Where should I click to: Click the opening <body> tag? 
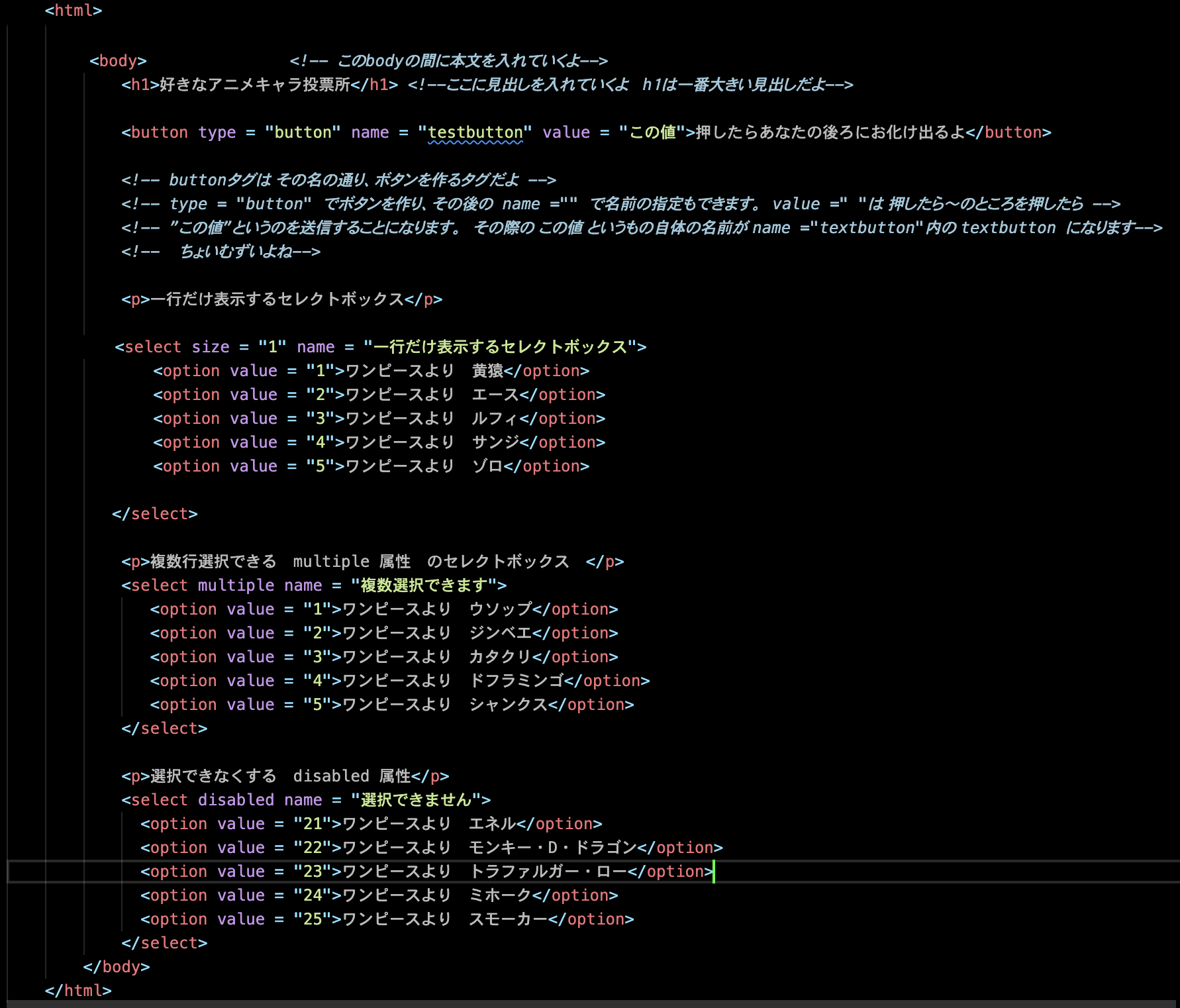[117, 60]
